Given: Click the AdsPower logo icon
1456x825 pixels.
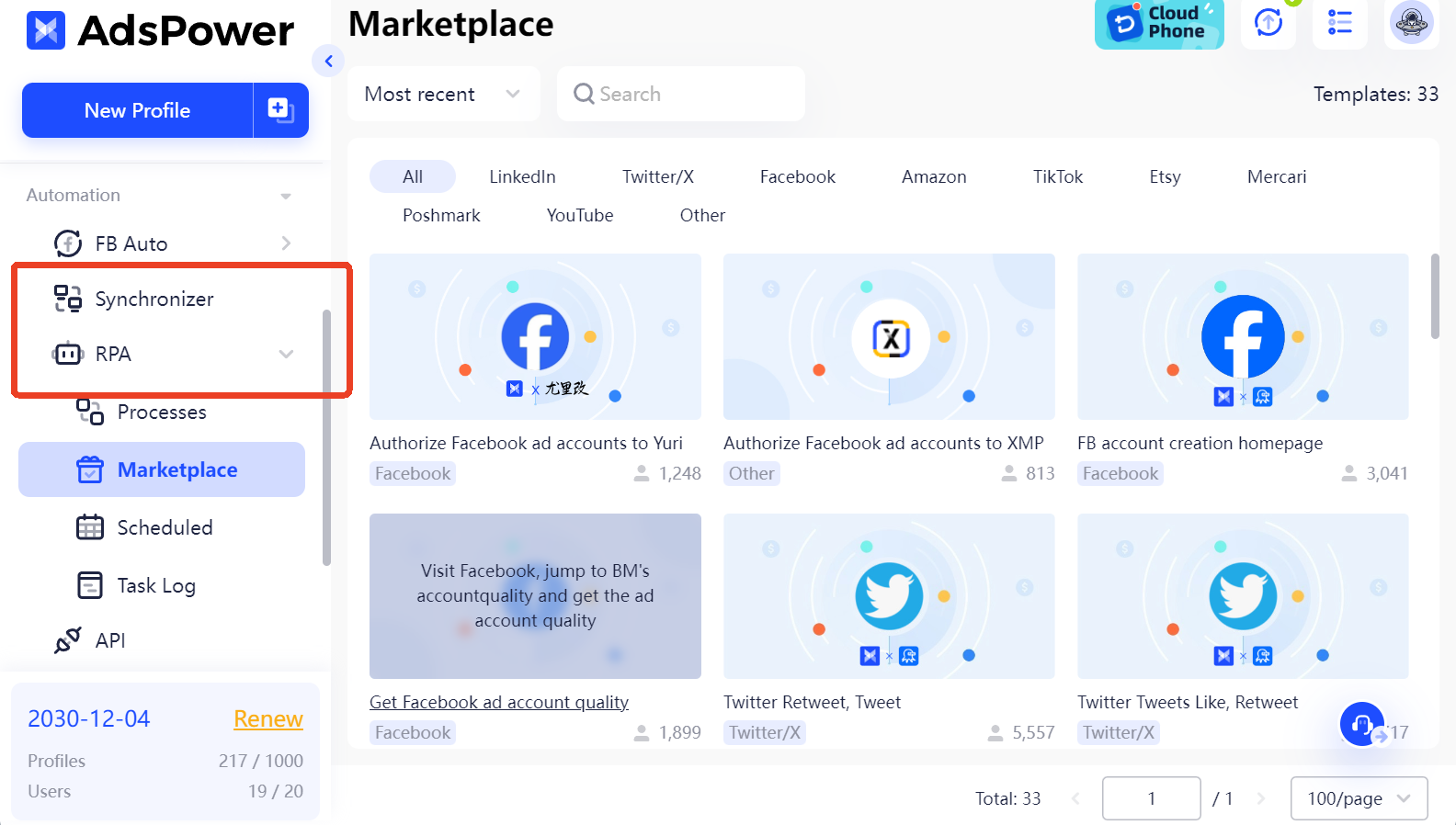Looking at the screenshot, I should [46, 30].
